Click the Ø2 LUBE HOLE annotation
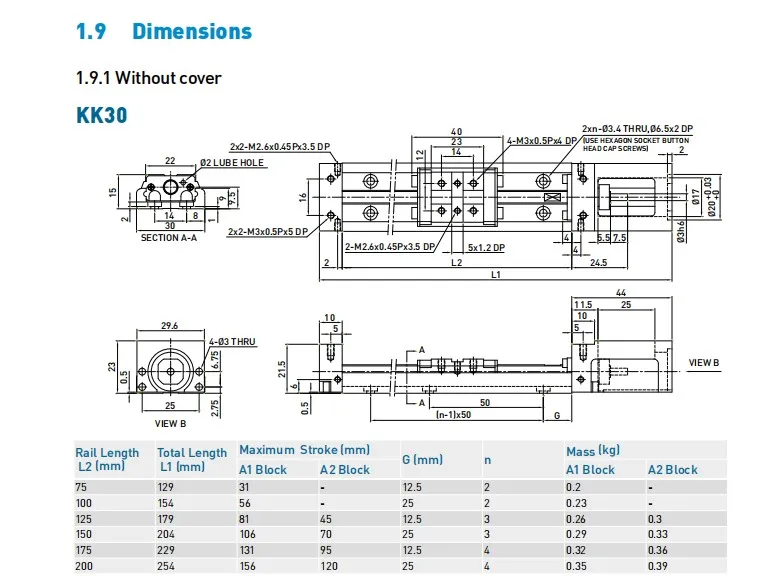772x583 pixels. click(x=232, y=163)
